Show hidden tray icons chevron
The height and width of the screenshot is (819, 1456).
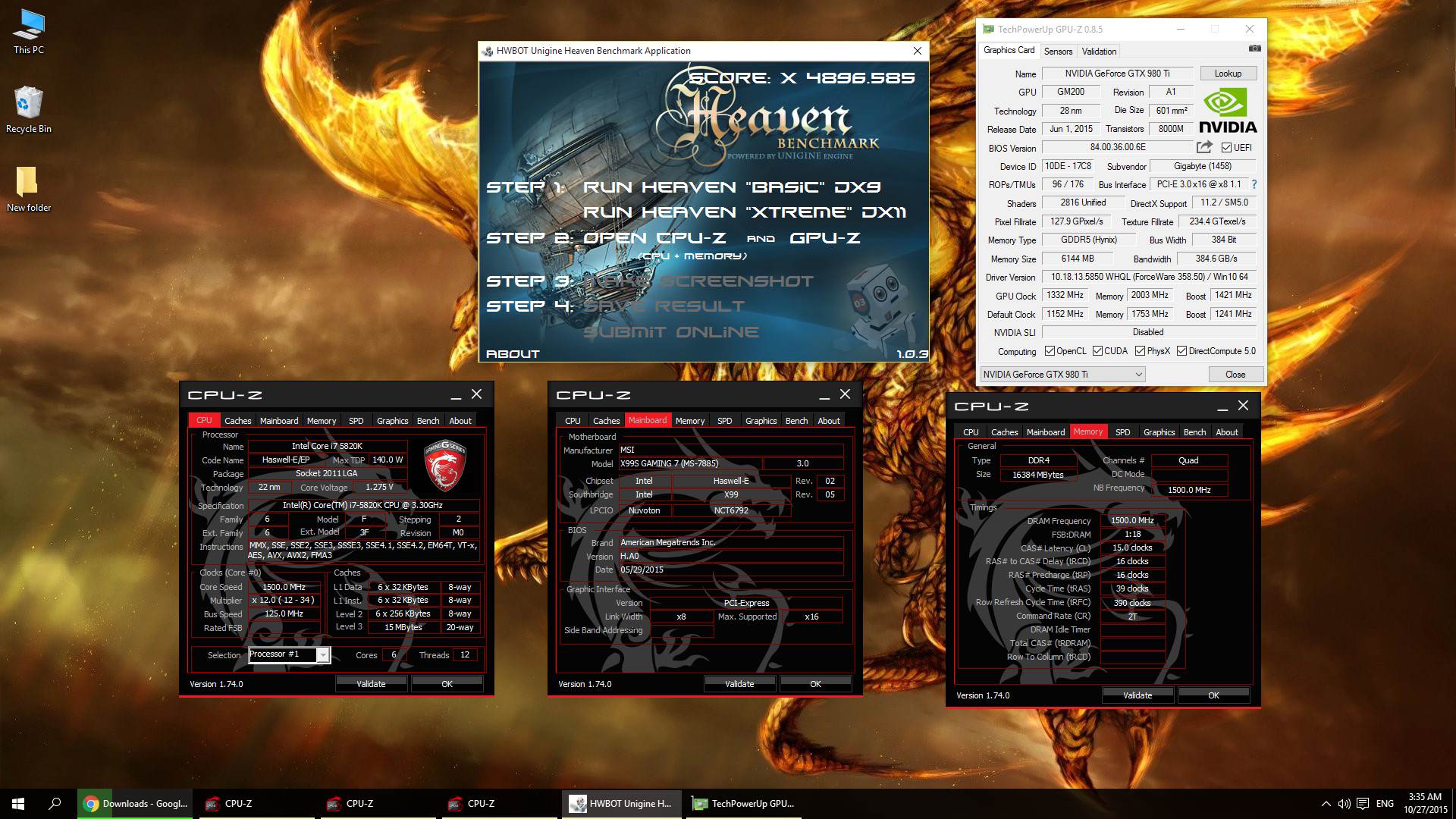click(x=1326, y=804)
